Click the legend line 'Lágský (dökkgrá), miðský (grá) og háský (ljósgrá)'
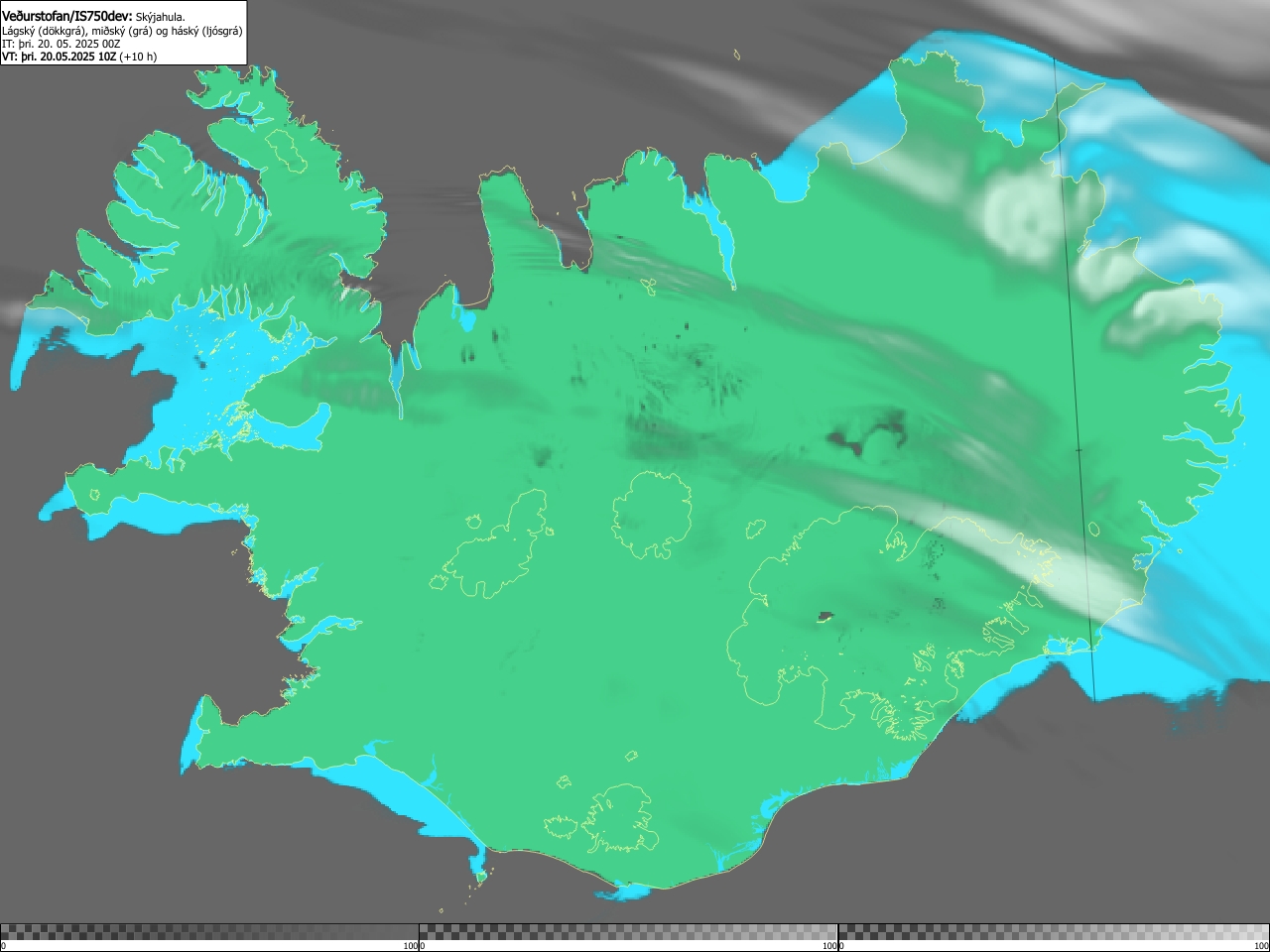The width and height of the screenshot is (1270, 952). (122, 31)
